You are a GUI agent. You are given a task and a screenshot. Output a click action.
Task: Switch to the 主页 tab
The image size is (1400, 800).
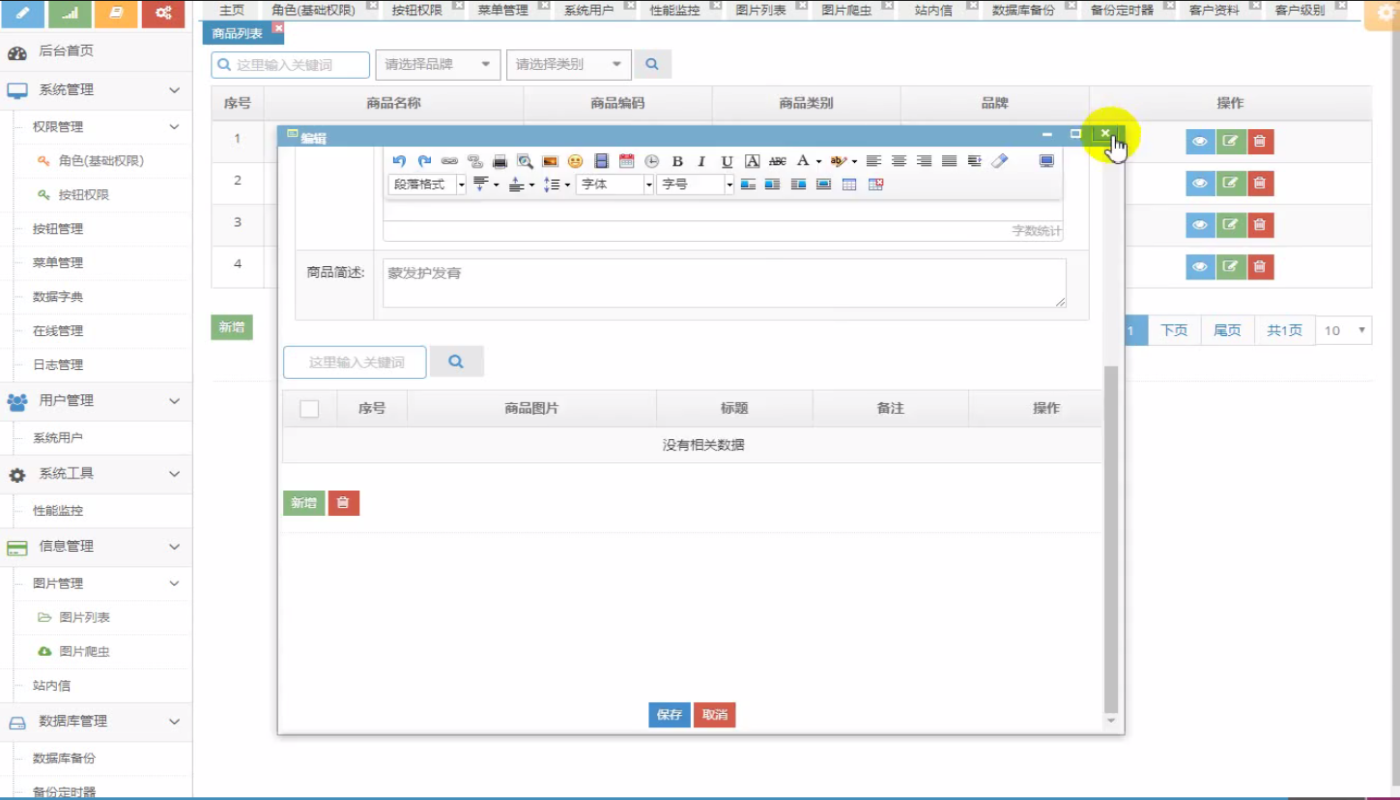pyautogui.click(x=231, y=10)
